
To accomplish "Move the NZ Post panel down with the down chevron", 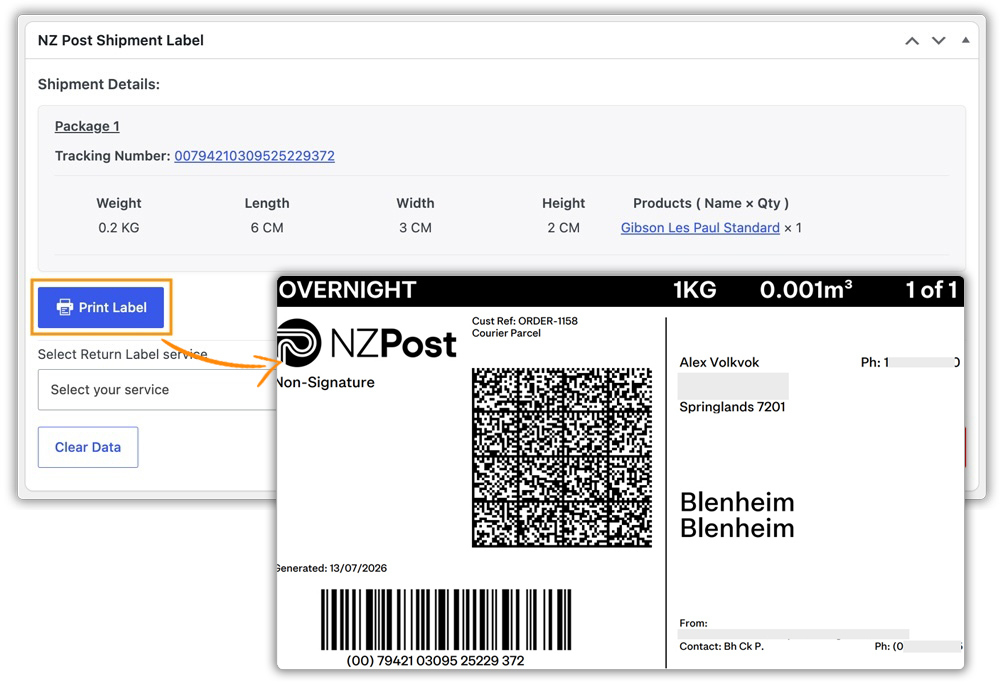I will [939, 41].
